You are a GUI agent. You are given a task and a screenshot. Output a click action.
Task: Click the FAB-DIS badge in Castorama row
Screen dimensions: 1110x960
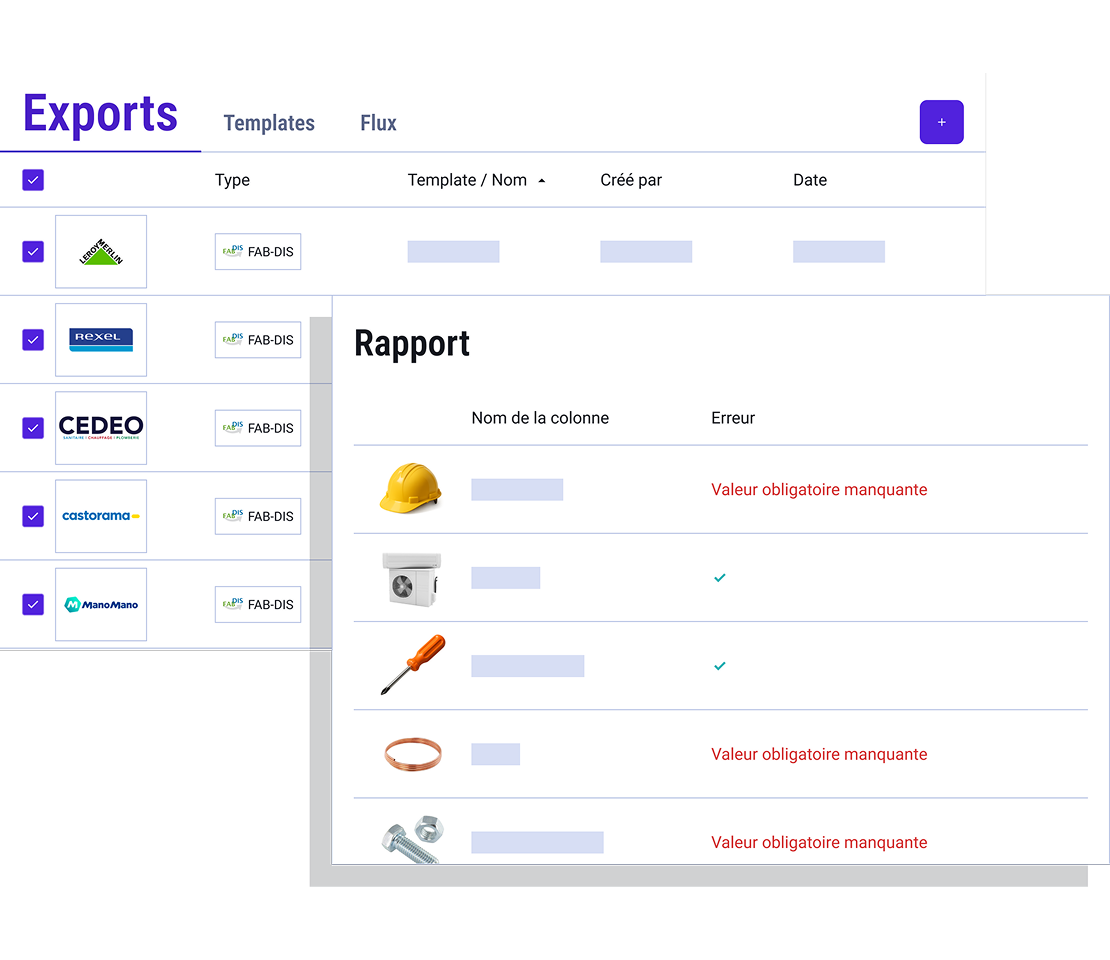pyautogui.click(x=258, y=516)
